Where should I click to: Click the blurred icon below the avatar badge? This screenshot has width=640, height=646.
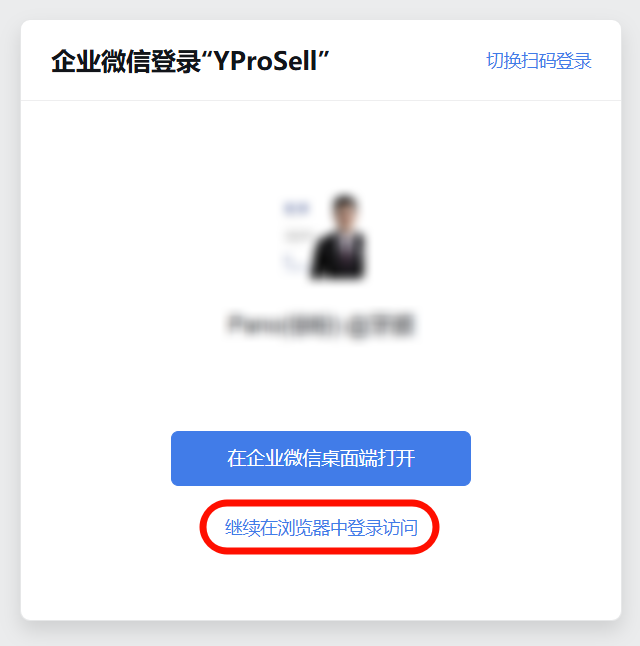pyautogui.click(x=291, y=262)
